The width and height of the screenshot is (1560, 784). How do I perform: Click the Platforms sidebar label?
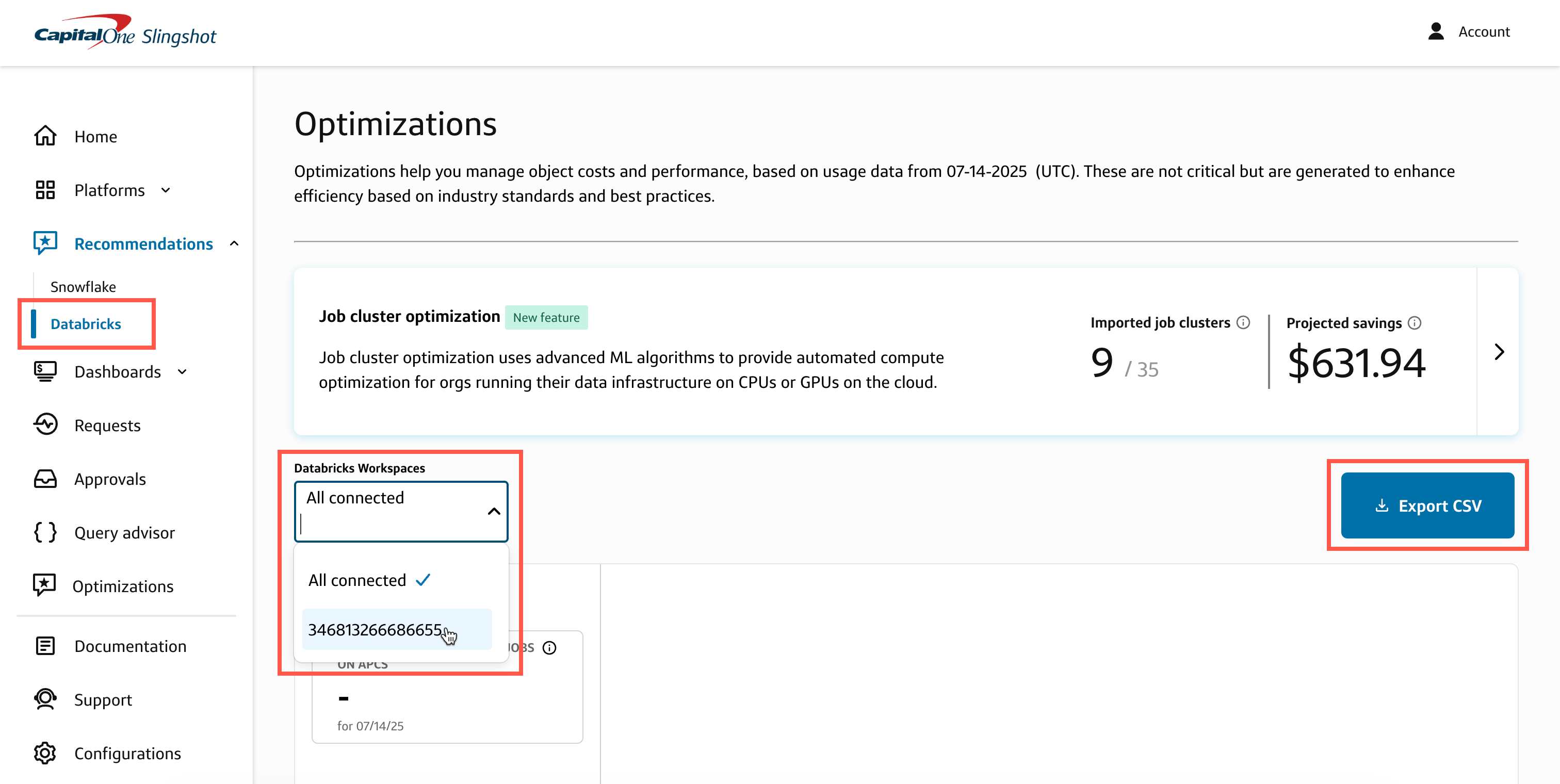tap(109, 191)
